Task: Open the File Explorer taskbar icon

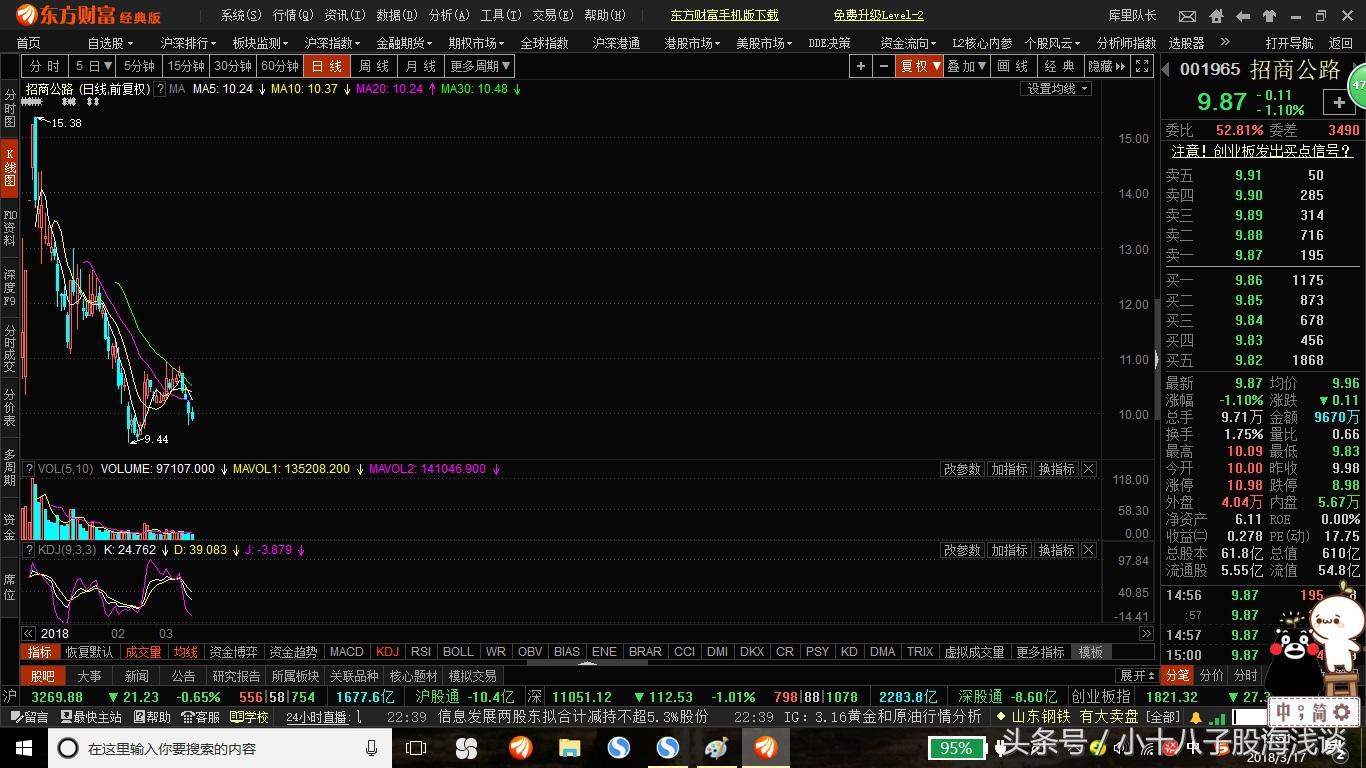Action: (x=570, y=748)
